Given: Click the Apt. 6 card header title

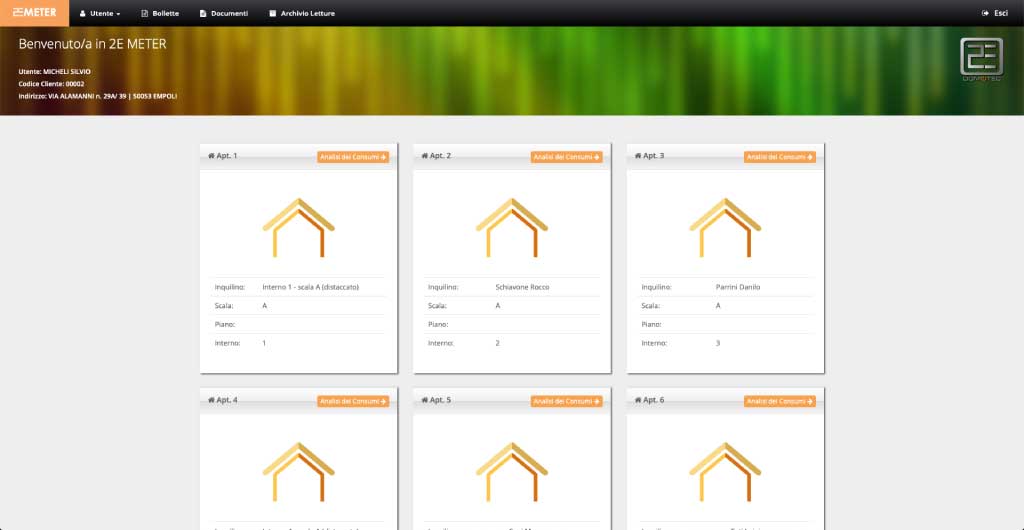Looking at the screenshot, I should click(x=650, y=400).
